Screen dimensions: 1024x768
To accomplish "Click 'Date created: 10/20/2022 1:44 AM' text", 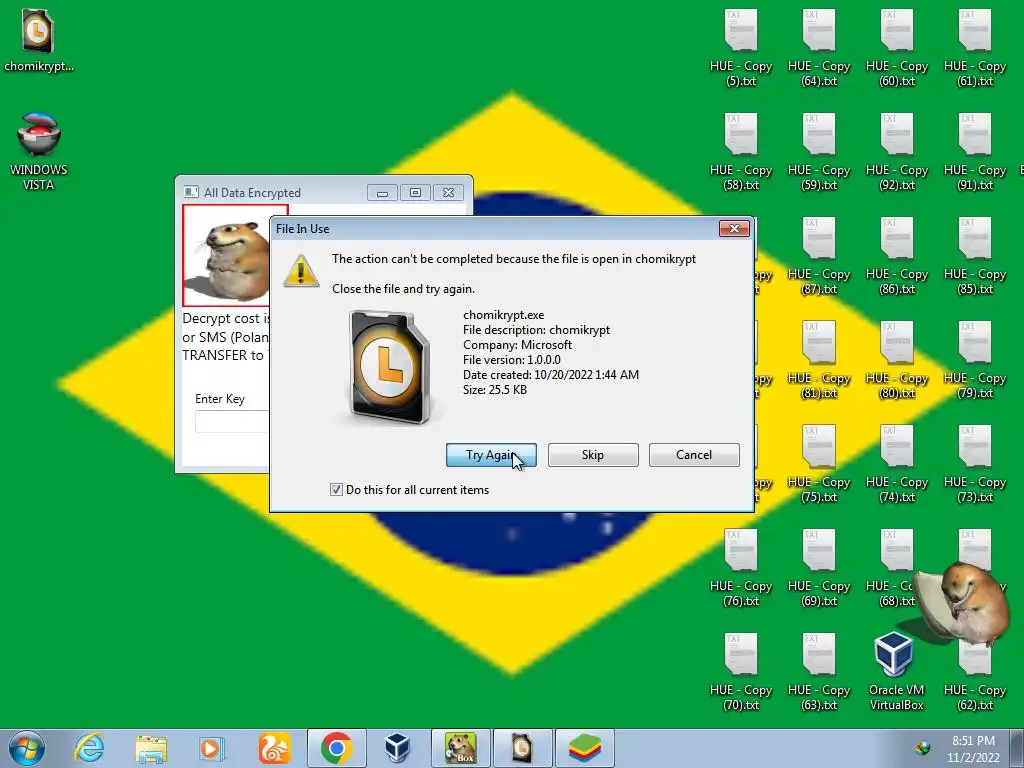I will [551, 375].
